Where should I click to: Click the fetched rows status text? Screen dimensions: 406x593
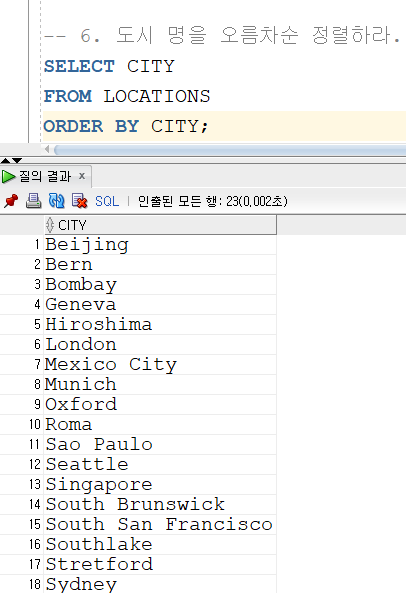(212, 201)
